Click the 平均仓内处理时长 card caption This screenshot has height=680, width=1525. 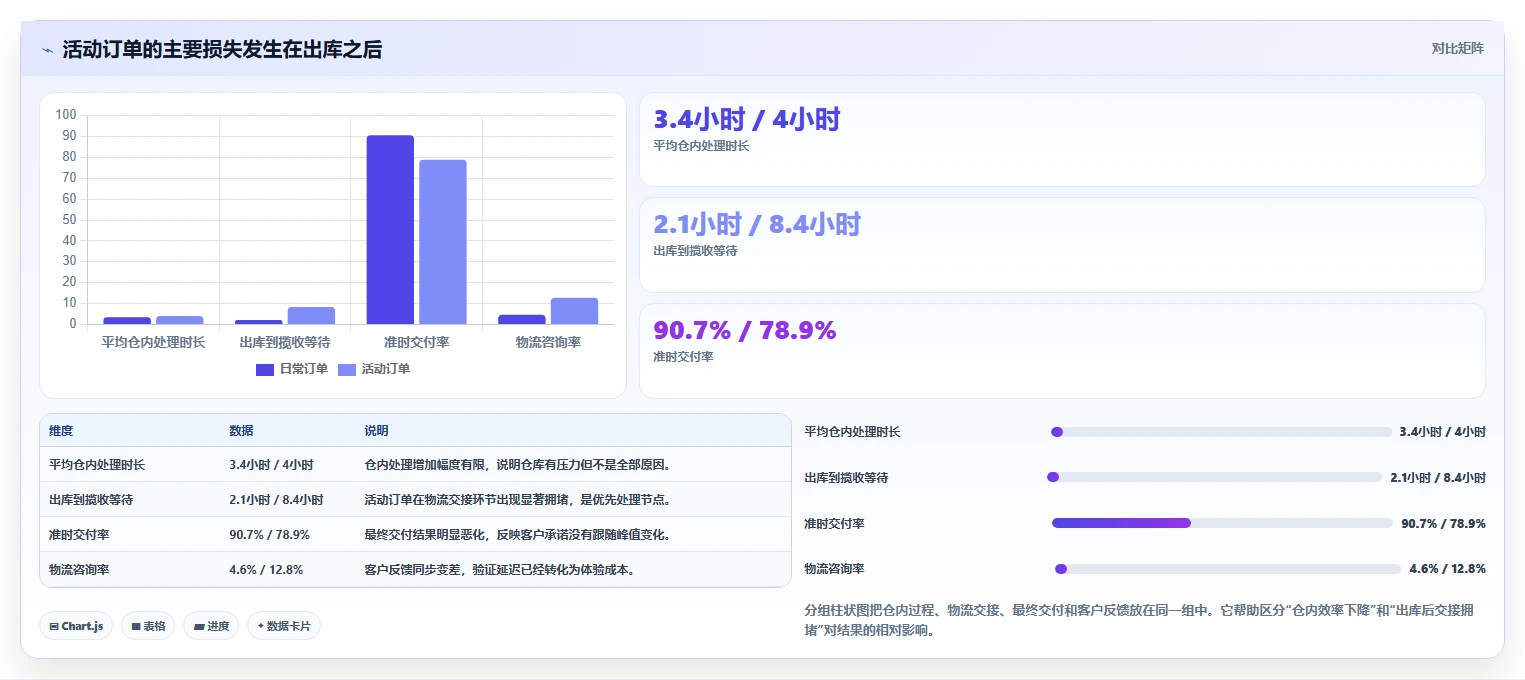click(x=701, y=146)
